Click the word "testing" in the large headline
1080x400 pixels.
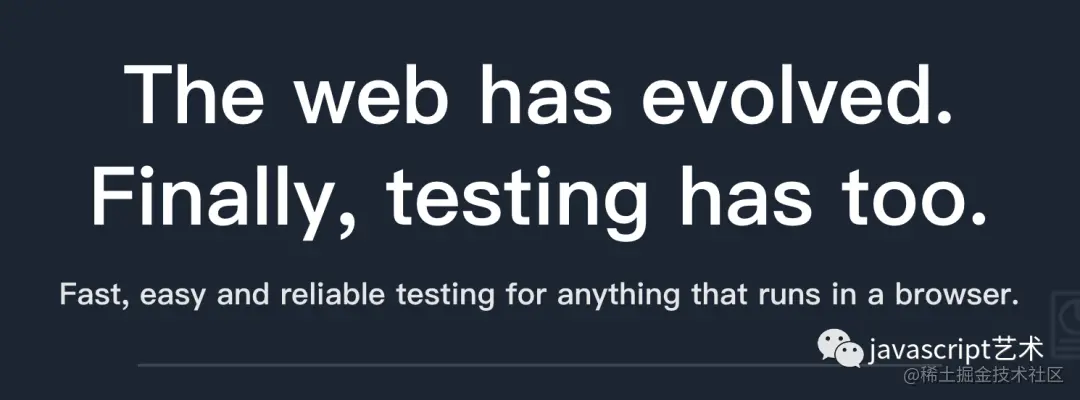pos(517,200)
